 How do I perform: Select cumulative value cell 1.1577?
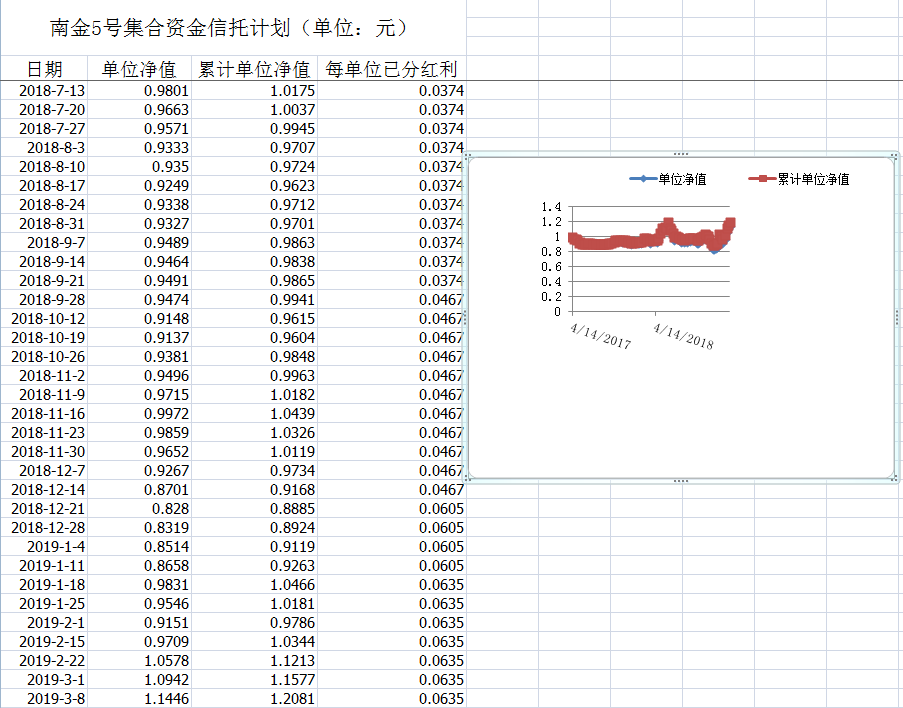pyautogui.click(x=255, y=680)
